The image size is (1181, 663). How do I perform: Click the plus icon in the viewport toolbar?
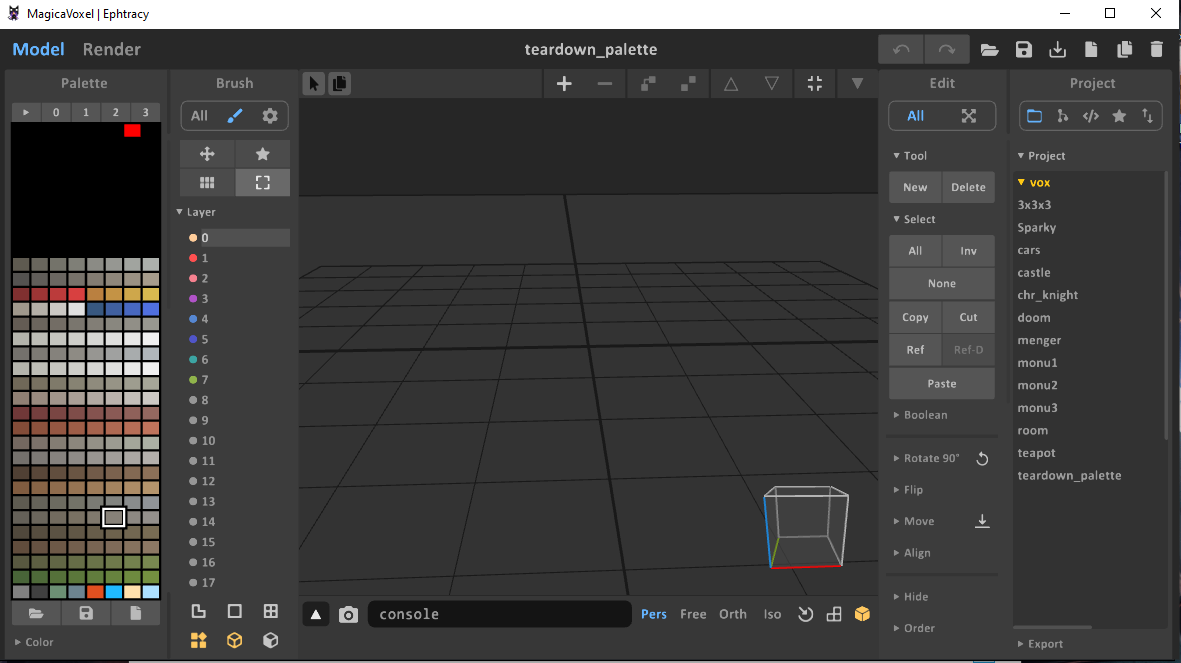564,84
